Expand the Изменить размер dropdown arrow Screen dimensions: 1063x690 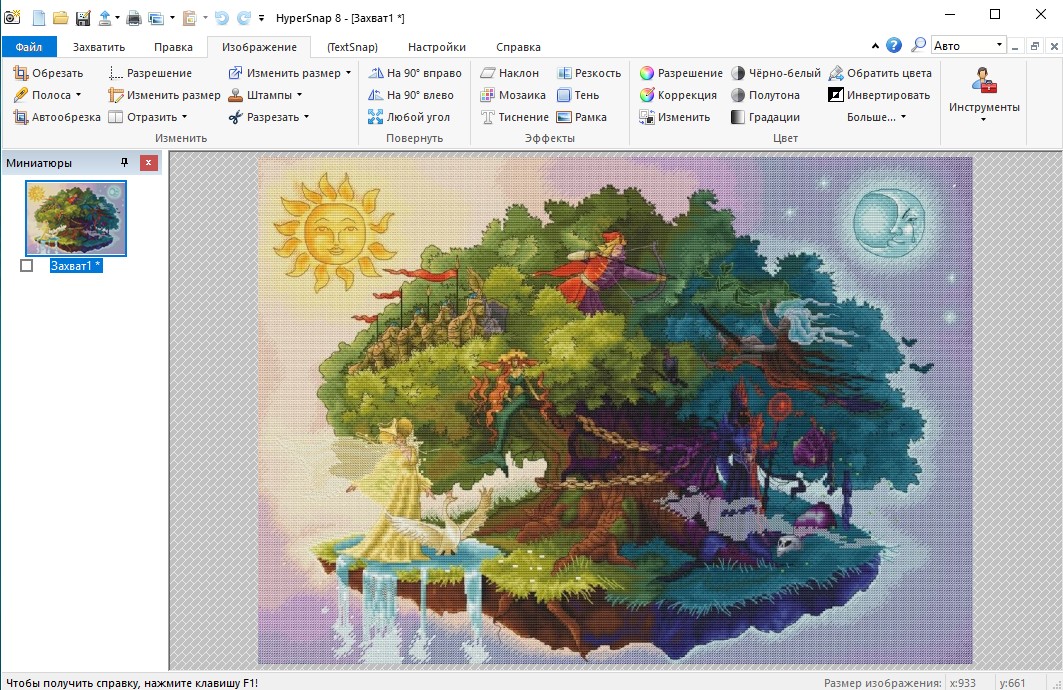point(348,73)
